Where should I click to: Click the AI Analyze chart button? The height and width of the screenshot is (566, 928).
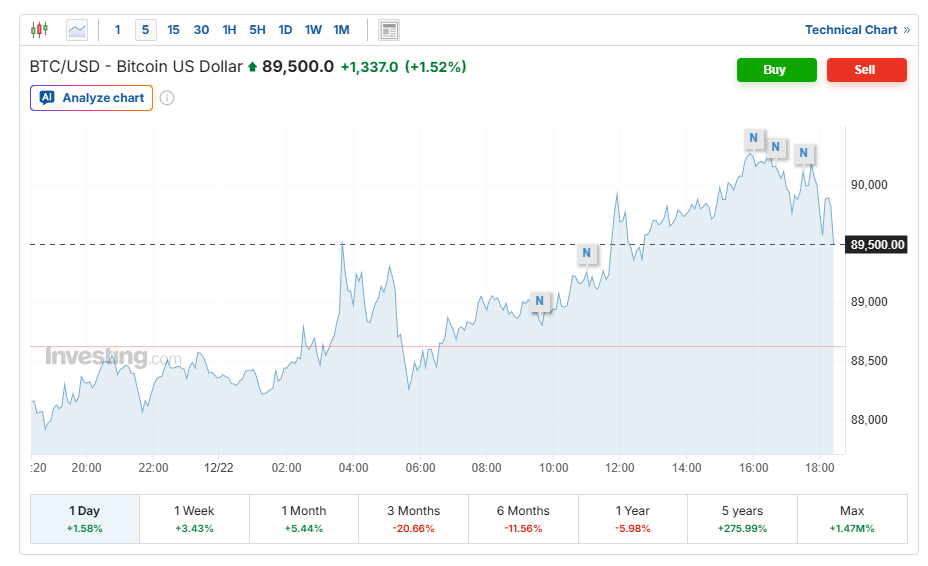click(x=92, y=98)
